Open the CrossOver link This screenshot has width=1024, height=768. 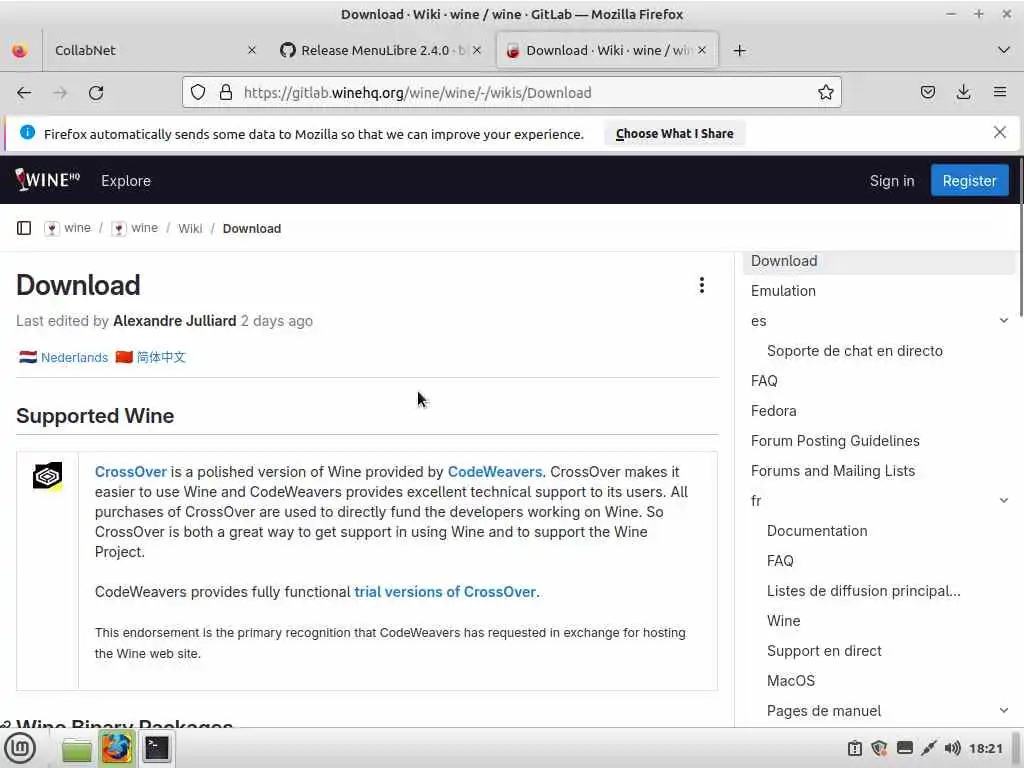pyautogui.click(x=131, y=472)
